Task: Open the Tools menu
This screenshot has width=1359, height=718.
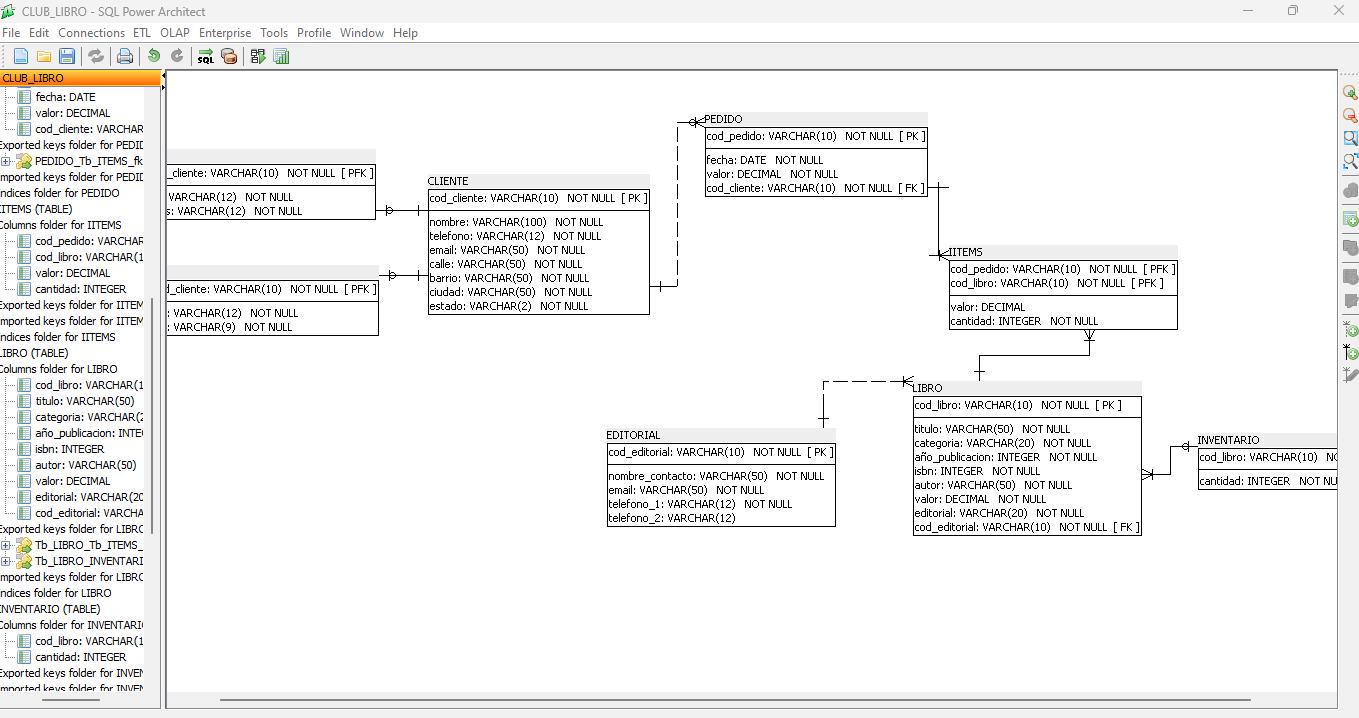Action: [x=274, y=33]
